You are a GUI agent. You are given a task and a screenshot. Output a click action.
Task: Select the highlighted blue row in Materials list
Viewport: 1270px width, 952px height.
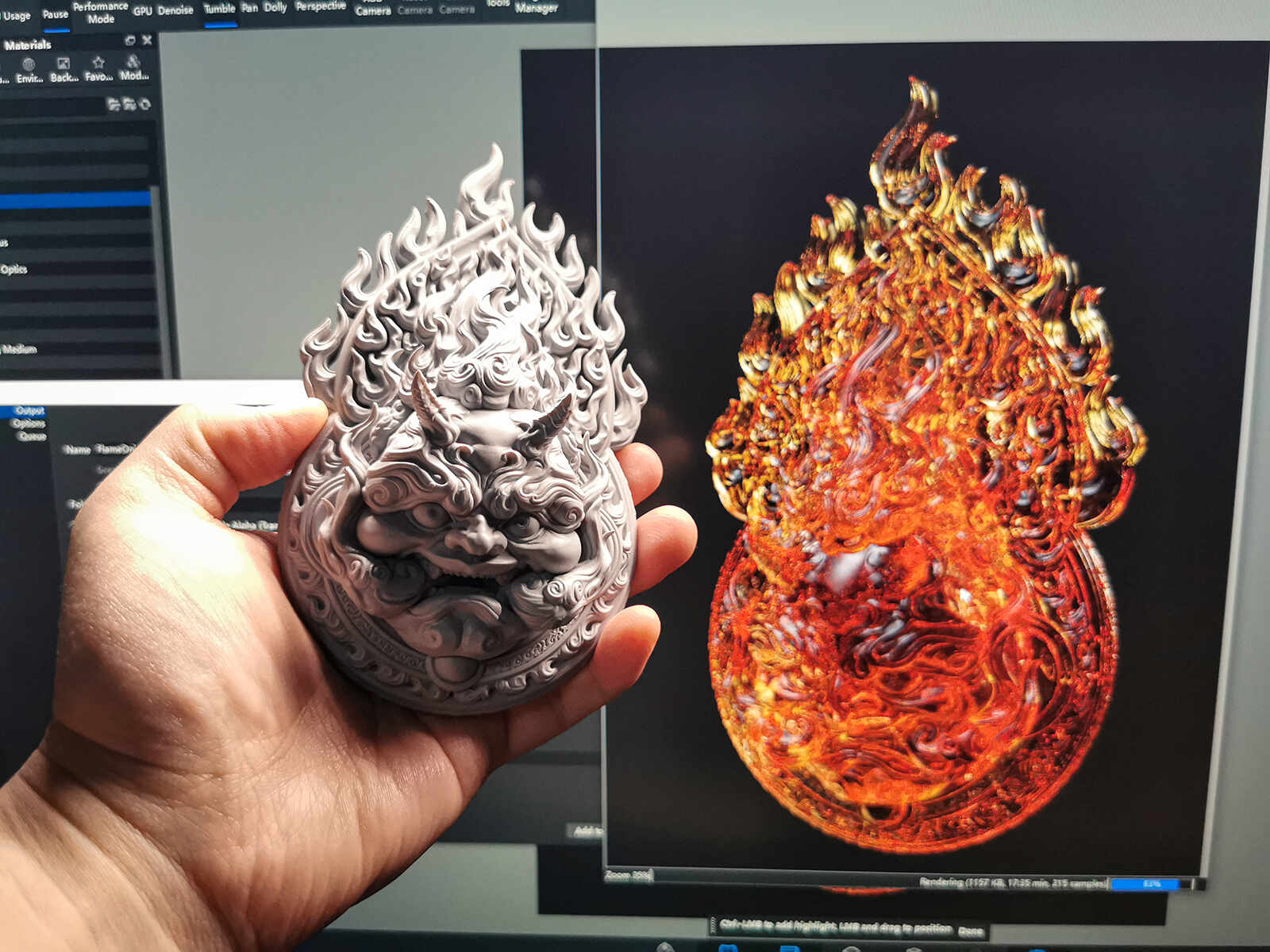tap(75, 200)
